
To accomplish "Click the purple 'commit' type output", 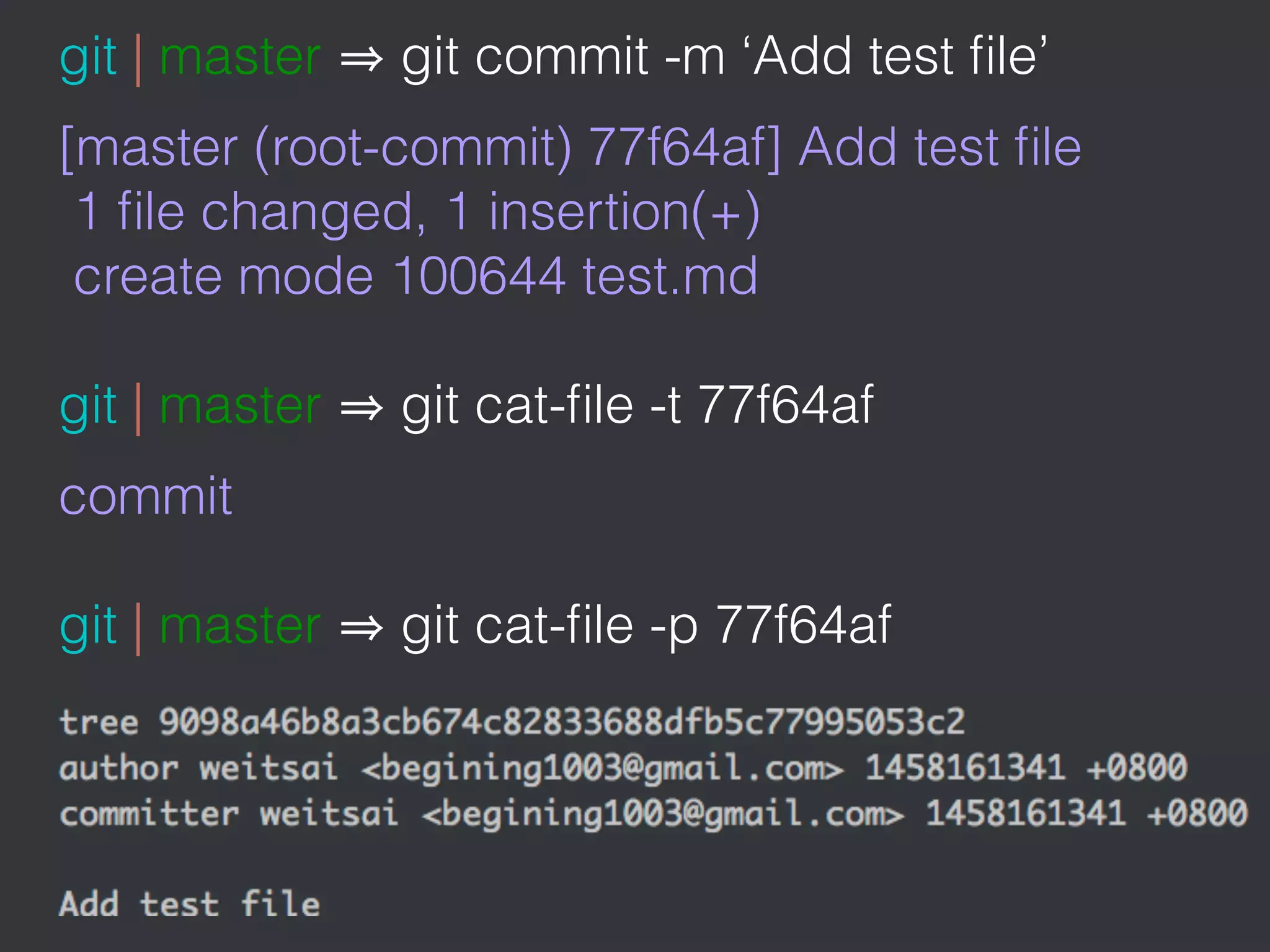I will click(x=146, y=496).
